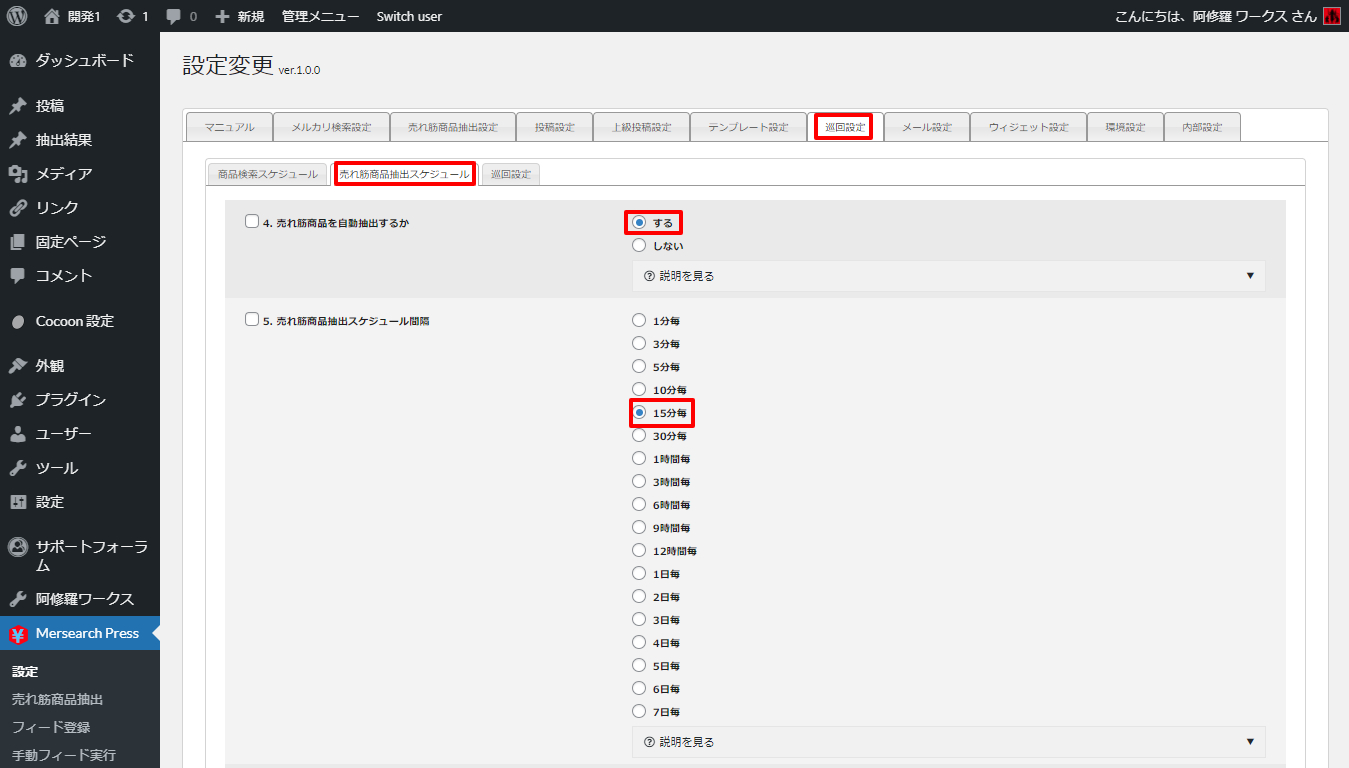Click the プラグイン plugin icon in sidebar
The image size is (1349, 768).
[17, 400]
